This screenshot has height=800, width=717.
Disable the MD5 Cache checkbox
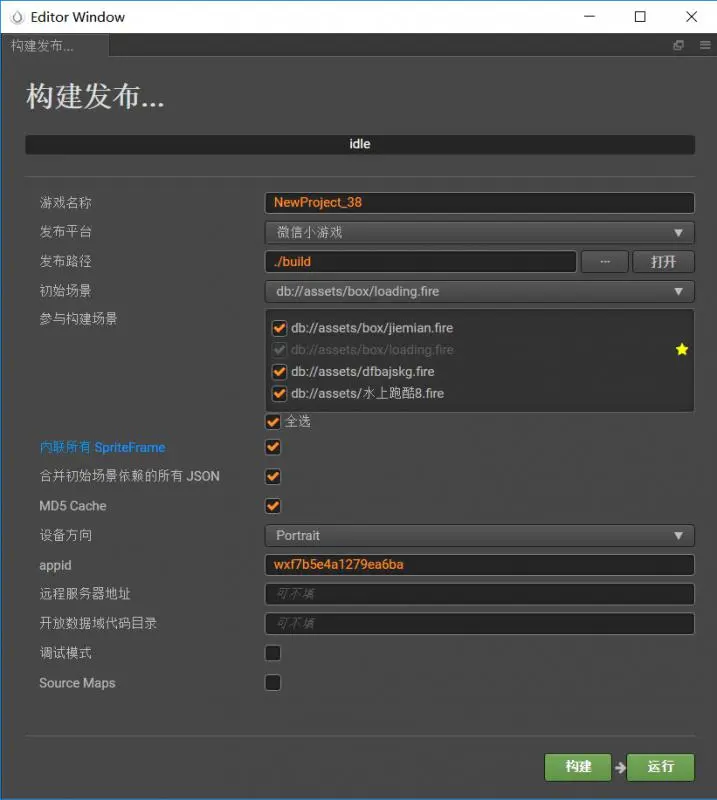point(273,506)
